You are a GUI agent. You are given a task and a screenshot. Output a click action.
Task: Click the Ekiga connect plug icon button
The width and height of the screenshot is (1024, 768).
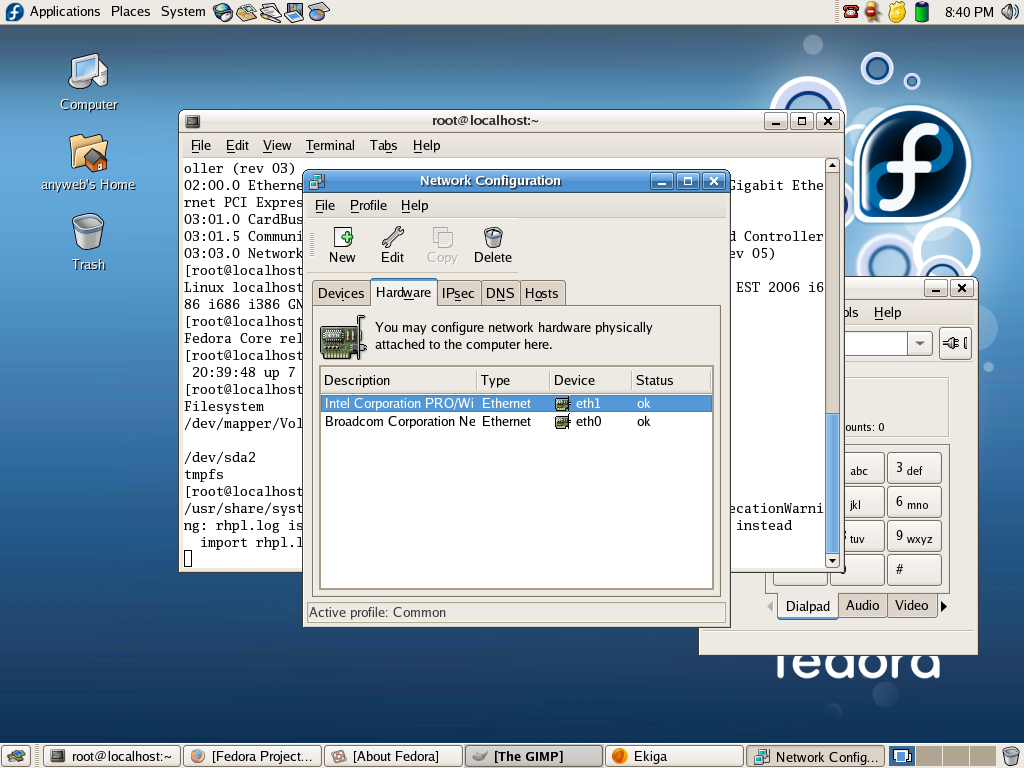955,344
